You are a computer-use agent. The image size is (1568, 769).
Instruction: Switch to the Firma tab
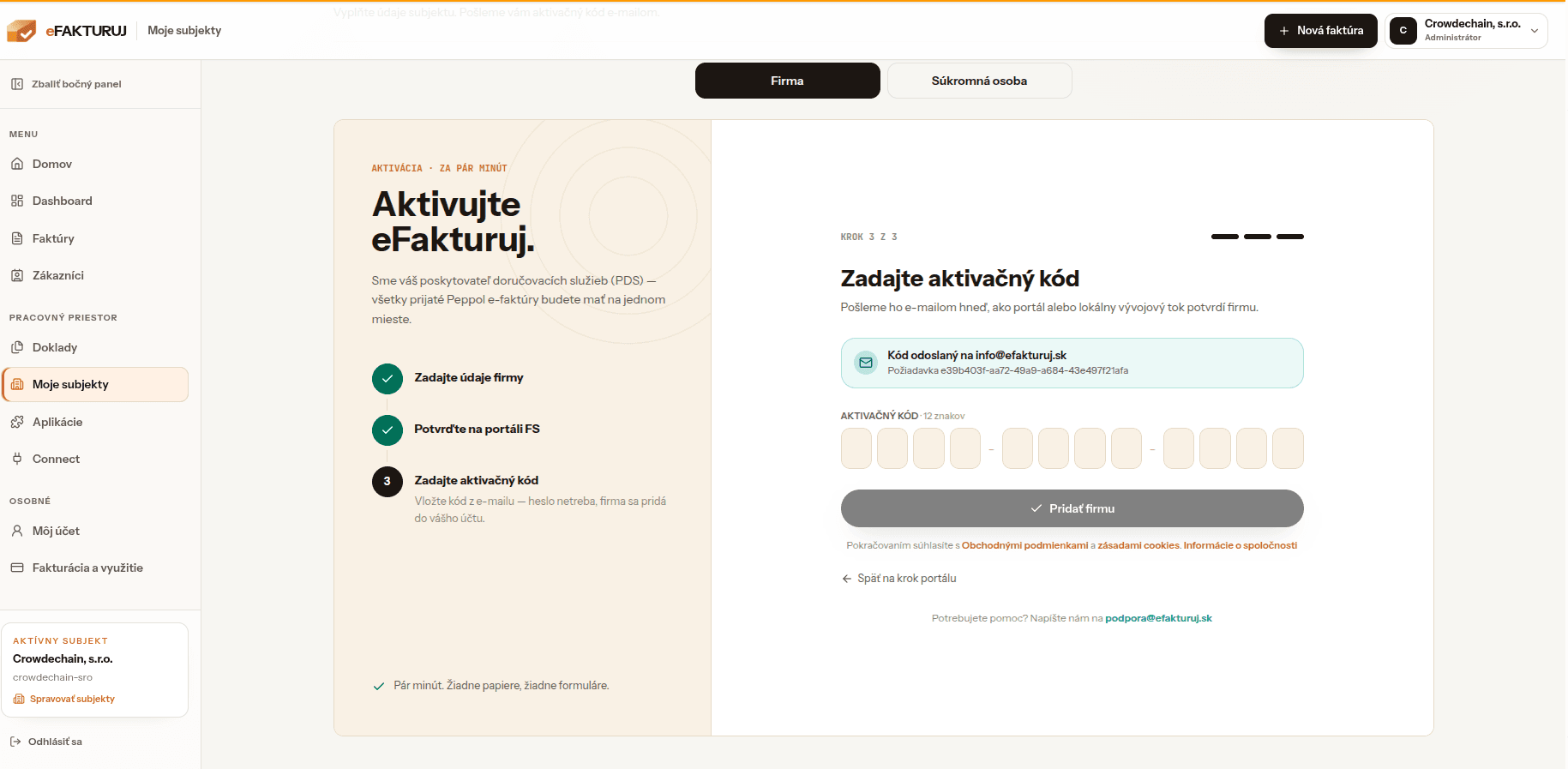(787, 81)
